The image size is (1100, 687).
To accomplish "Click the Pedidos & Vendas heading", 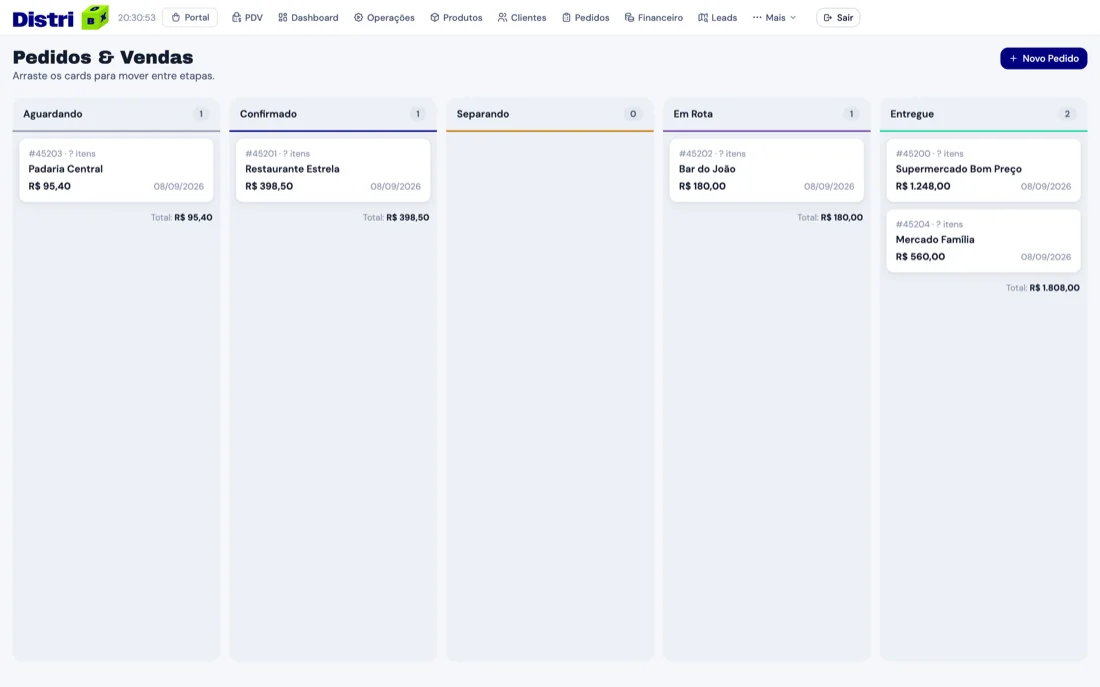I will pyautogui.click(x=102, y=57).
